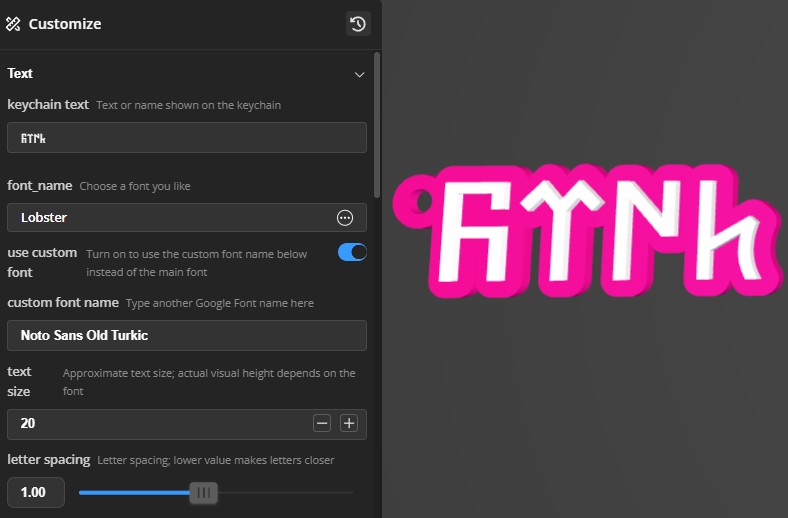The height and width of the screenshot is (518, 788).
Task: Click the Text section header
Action: 20,73
